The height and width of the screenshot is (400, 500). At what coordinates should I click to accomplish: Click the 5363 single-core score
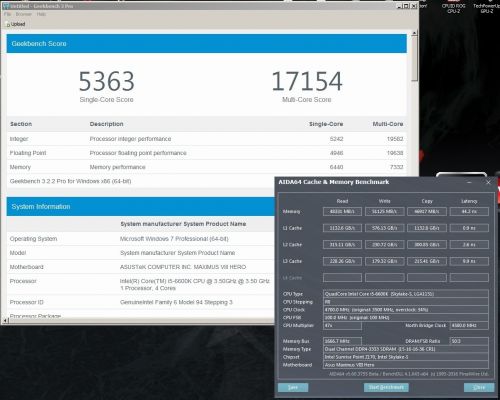click(x=107, y=81)
